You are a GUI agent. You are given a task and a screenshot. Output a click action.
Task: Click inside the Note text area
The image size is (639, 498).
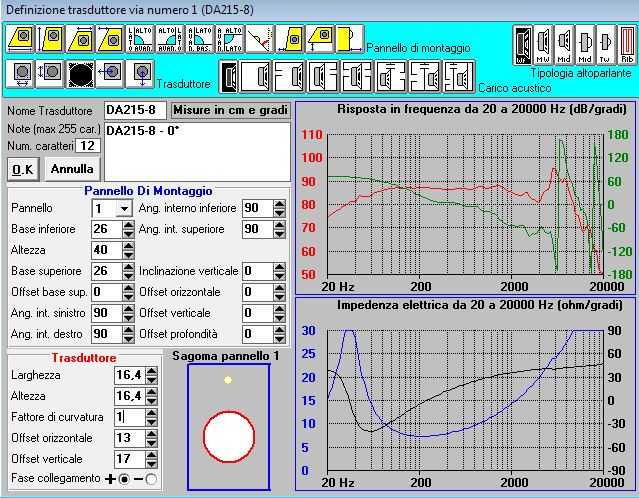[198, 152]
